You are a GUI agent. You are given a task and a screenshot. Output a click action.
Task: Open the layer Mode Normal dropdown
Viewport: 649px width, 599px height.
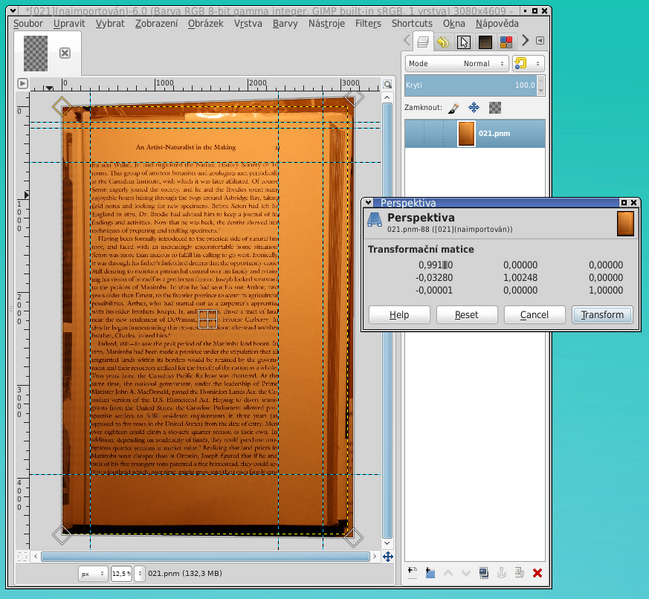(x=457, y=63)
